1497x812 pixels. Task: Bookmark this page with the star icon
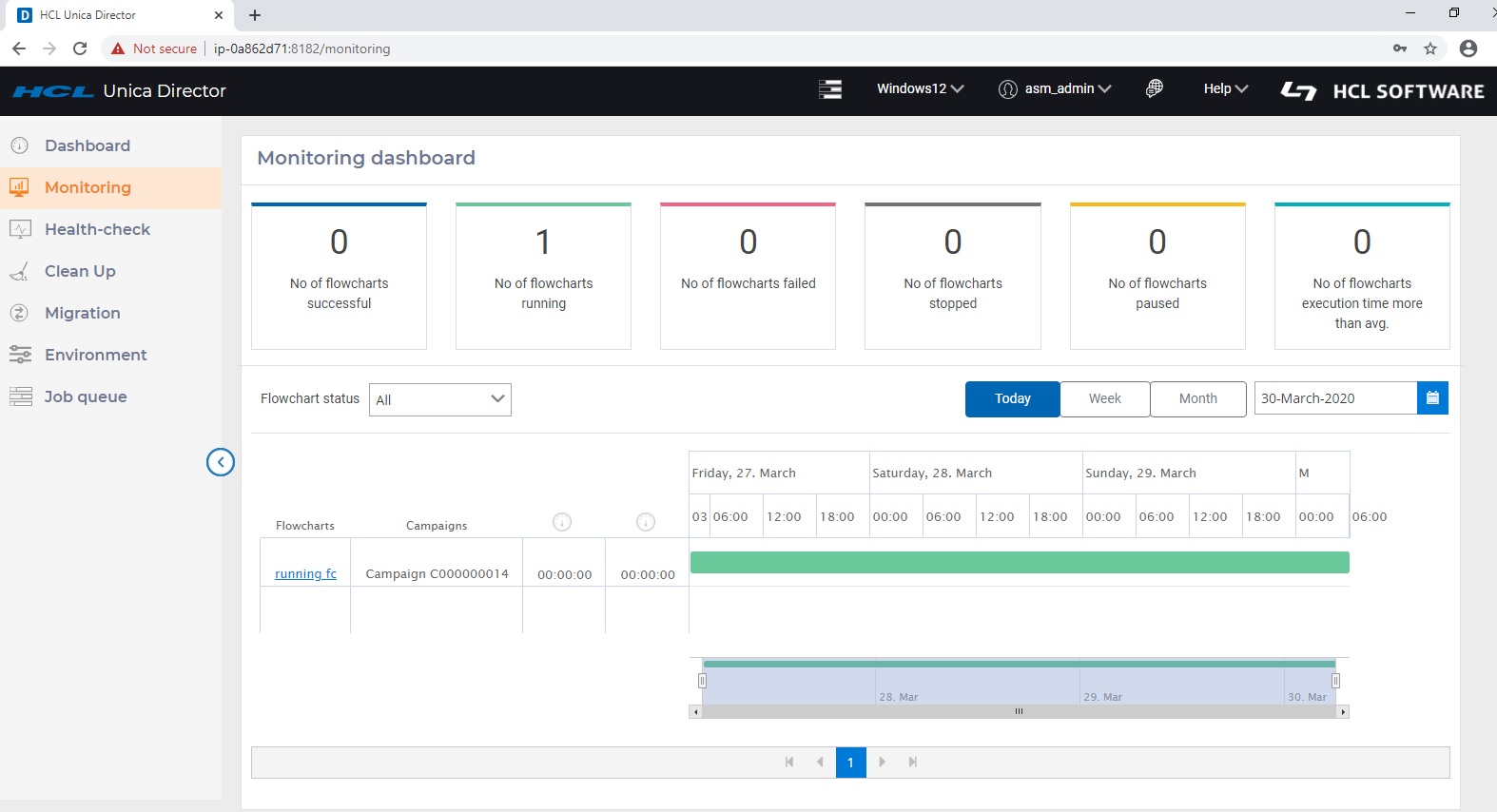click(1430, 48)
